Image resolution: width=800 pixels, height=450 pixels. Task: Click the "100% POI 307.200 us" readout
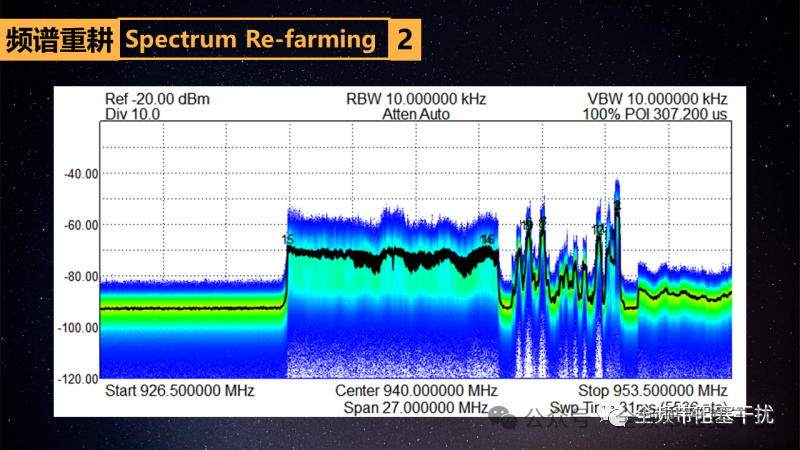pyautogui.click(x=655, y=114)
